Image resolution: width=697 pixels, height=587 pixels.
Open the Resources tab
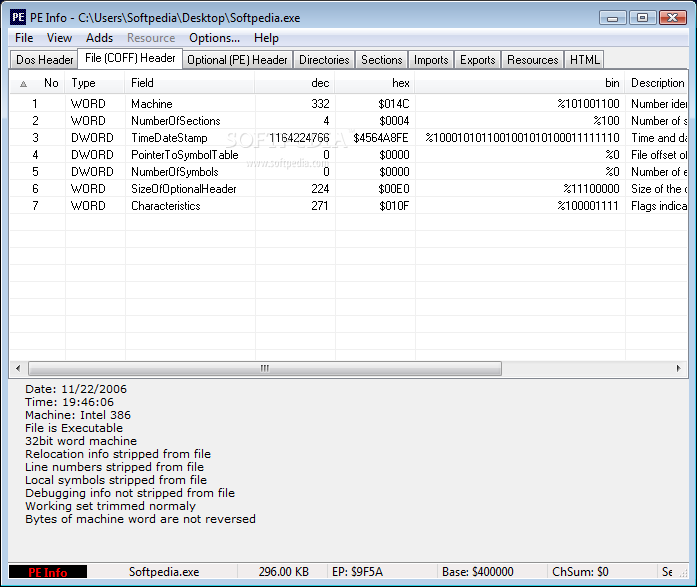pyautogui.click(x=533, y=60)
